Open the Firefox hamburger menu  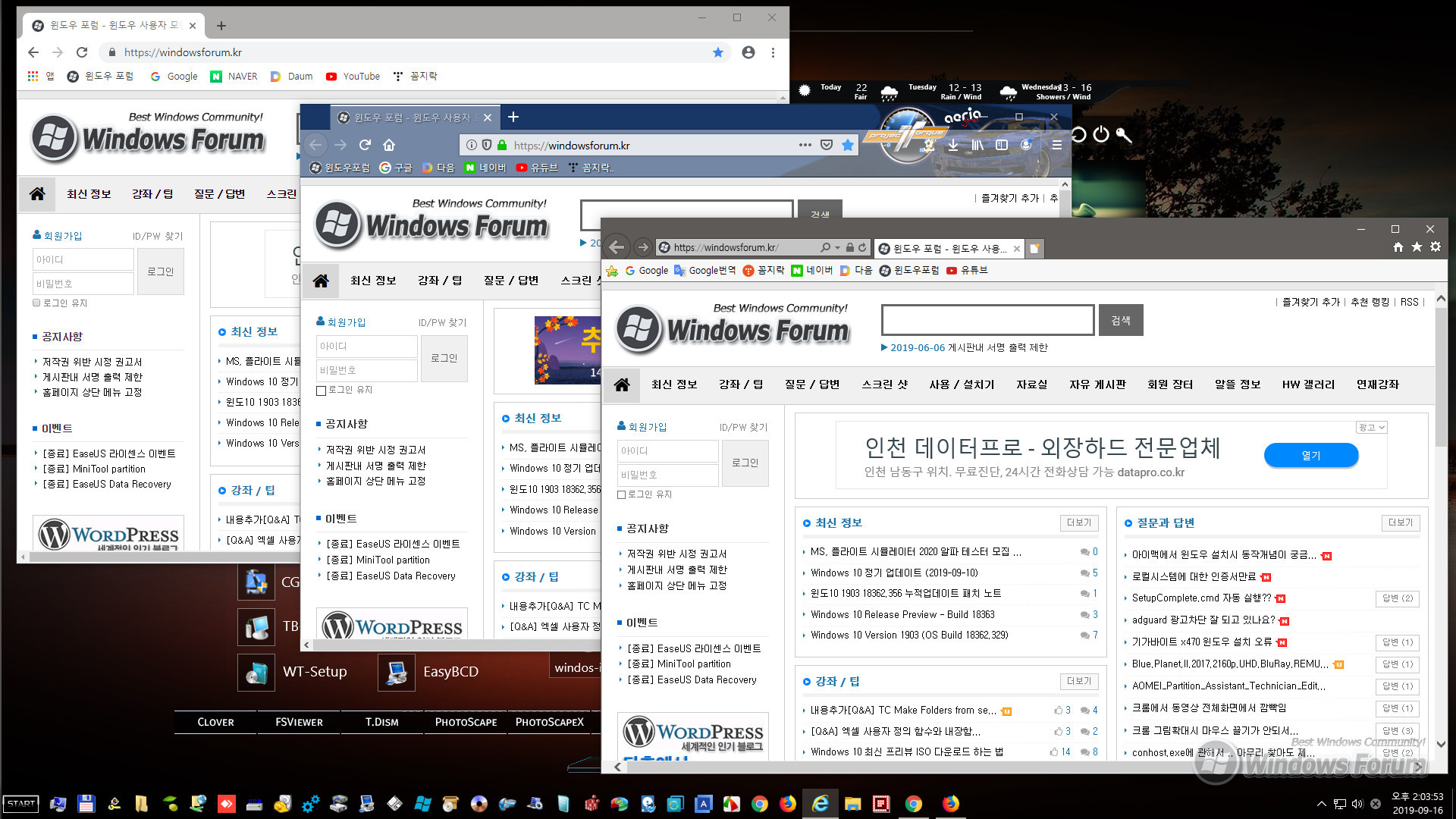pos(1056,145)
